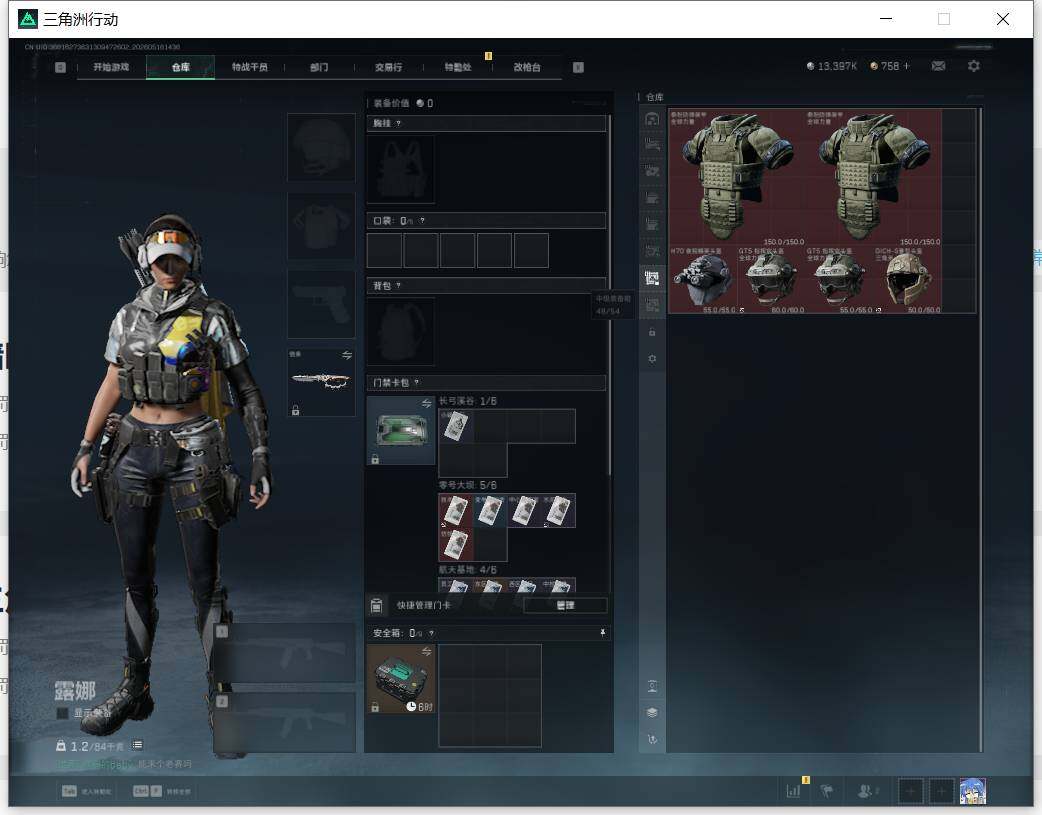The width and height of the screenshot is (1042, 815).
Task: Select the third warehouse sidebar category icon
Action: point(652,172)
